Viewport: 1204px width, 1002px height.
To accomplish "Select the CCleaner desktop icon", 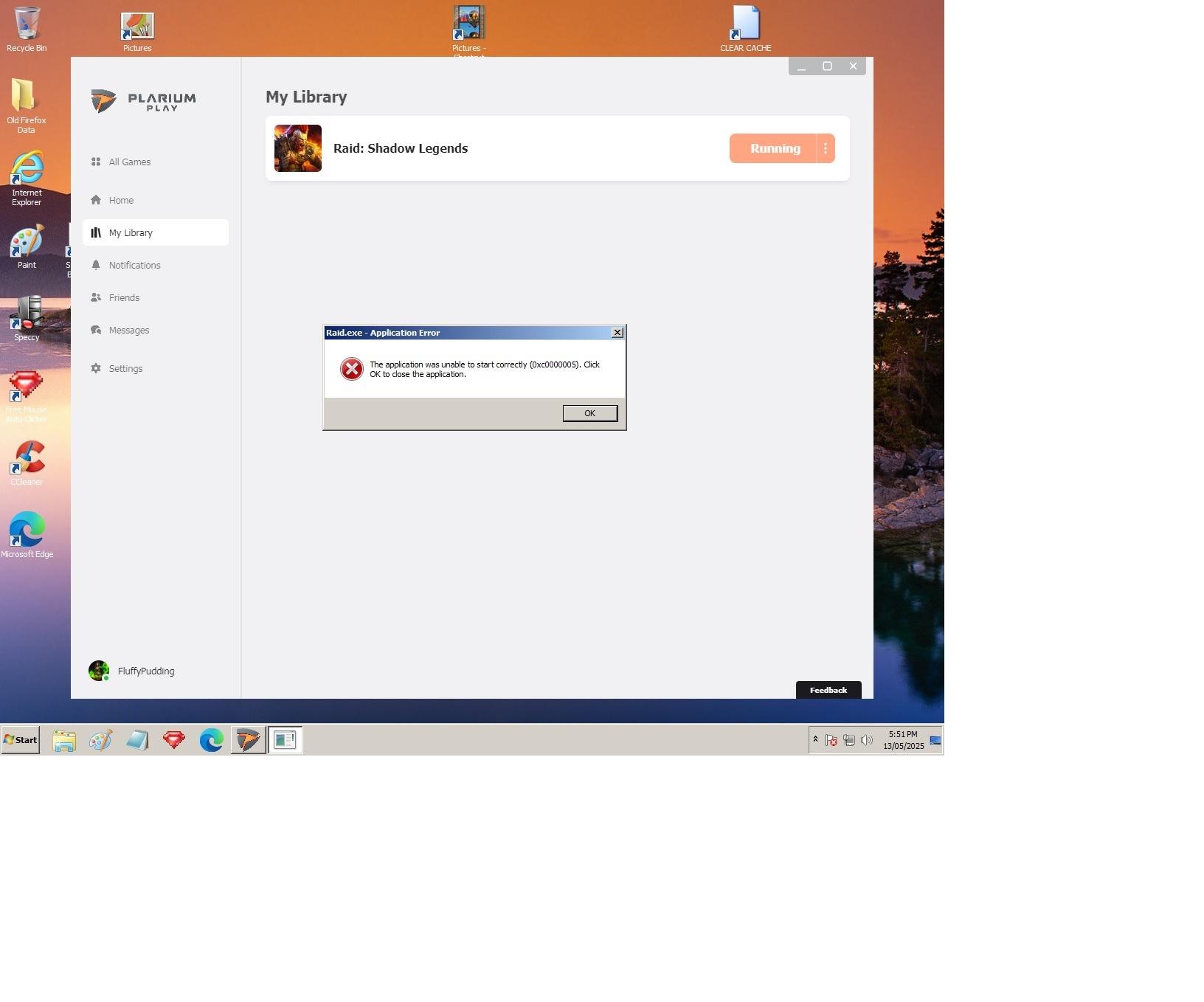I will (27, 463).
